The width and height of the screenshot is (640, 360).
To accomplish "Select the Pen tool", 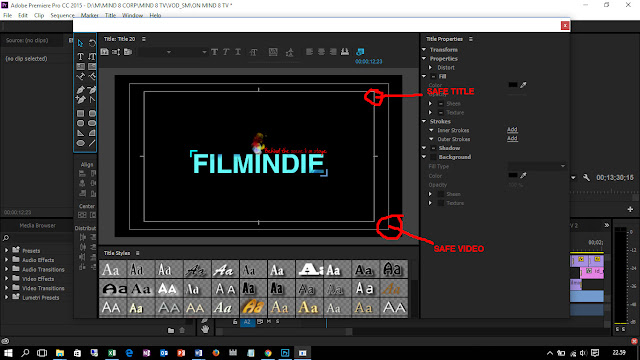I will (x=80, y=90).
